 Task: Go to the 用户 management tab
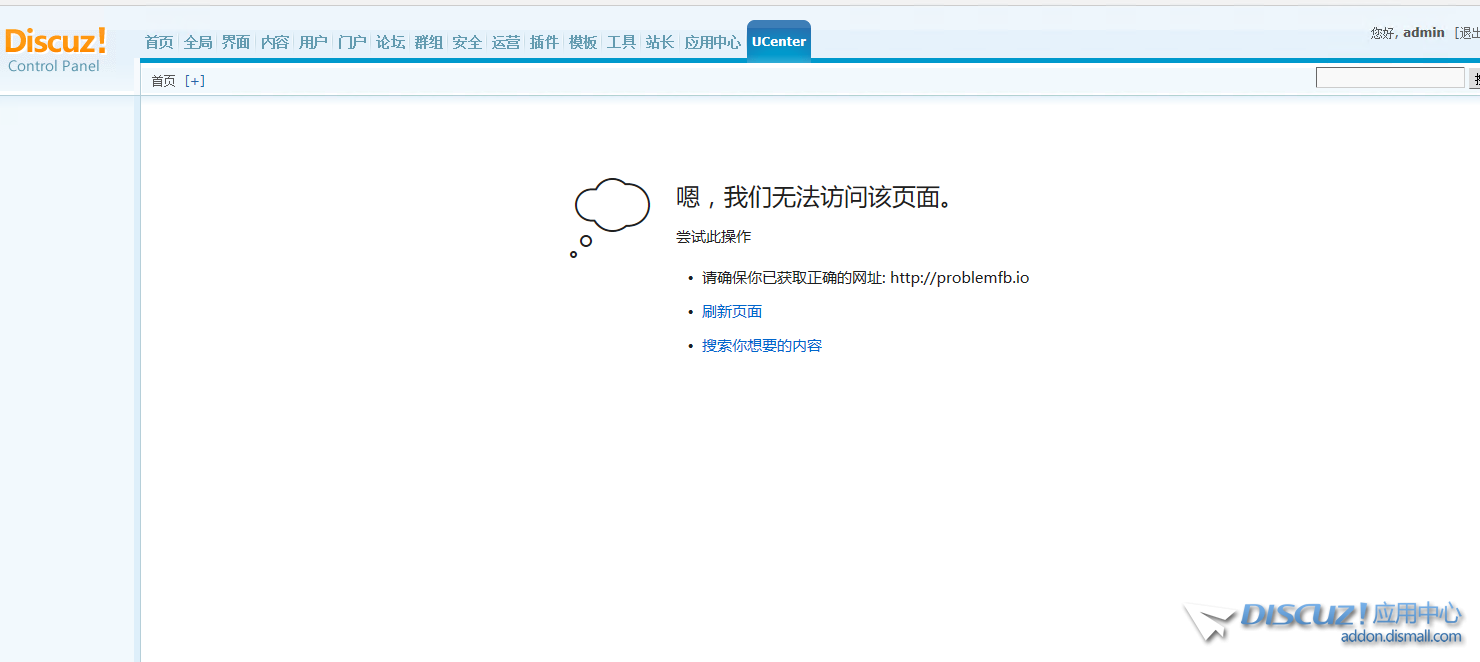click(x=313, y=42)
